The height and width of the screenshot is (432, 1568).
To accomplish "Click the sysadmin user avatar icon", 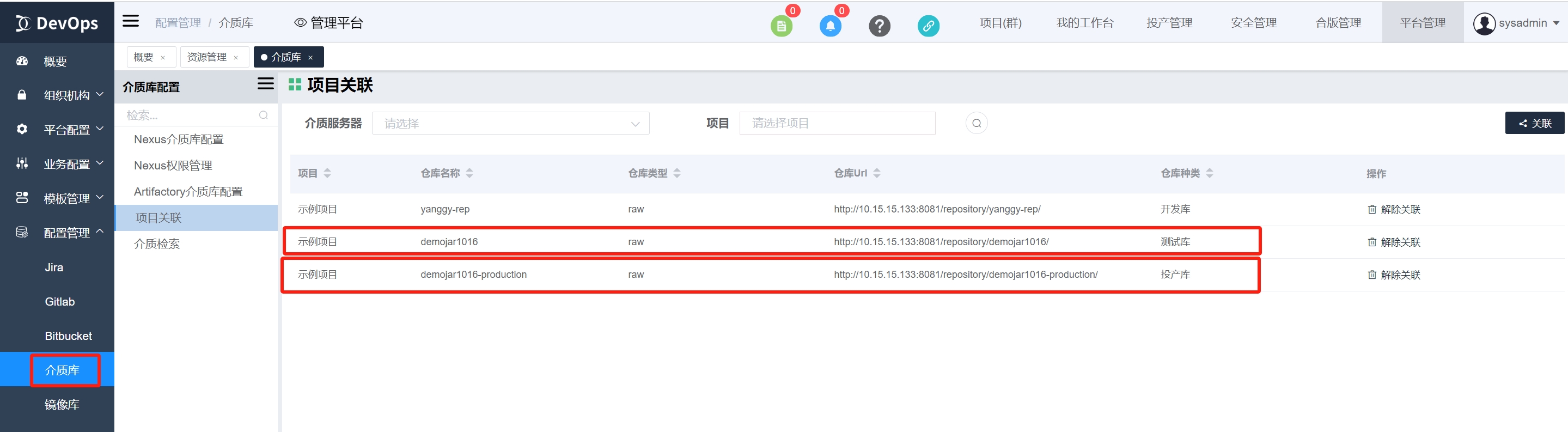I will click(1484, 23).
